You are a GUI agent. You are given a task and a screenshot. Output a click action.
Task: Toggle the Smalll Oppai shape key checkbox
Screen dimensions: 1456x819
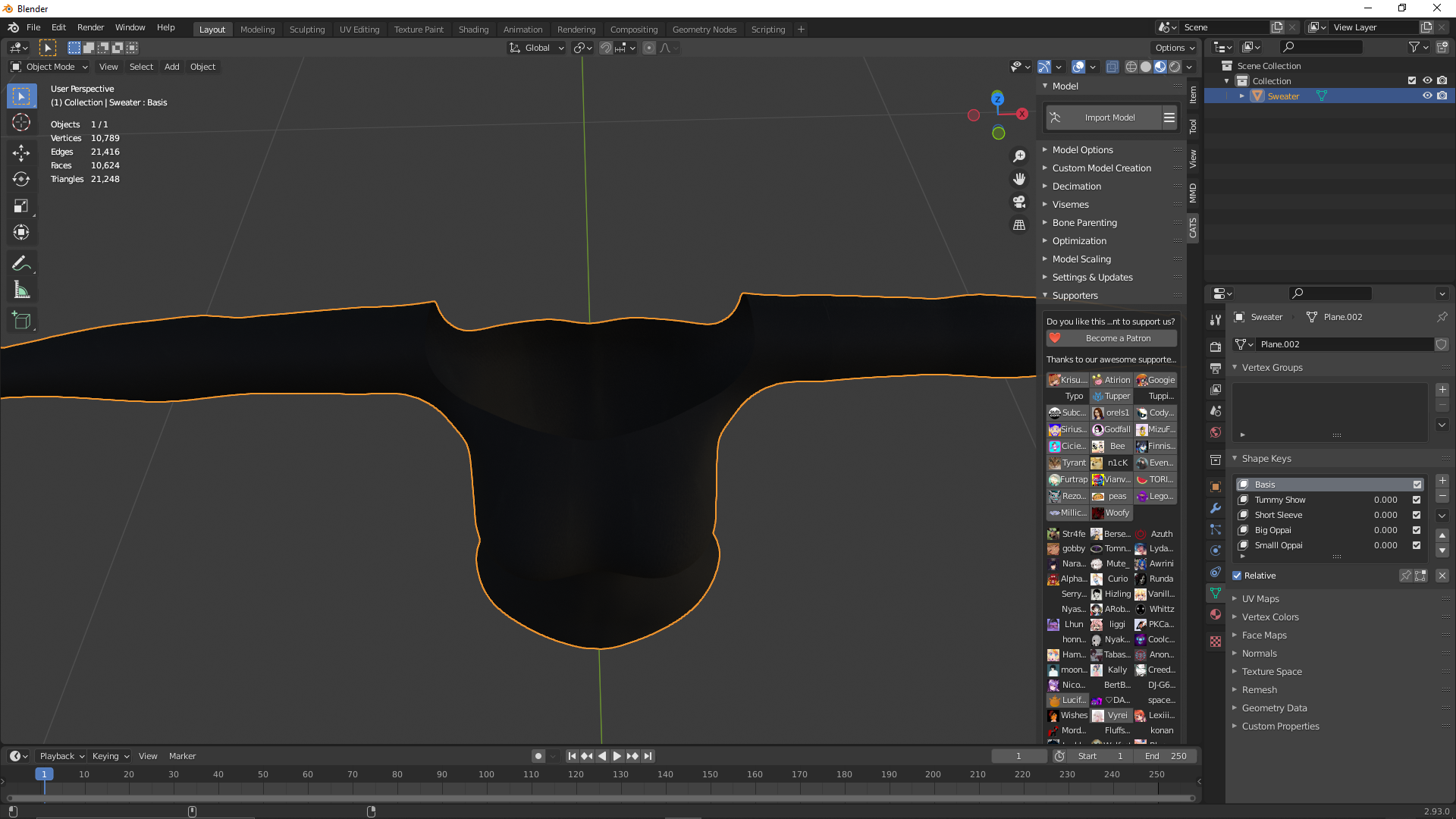coord(1417,545)
